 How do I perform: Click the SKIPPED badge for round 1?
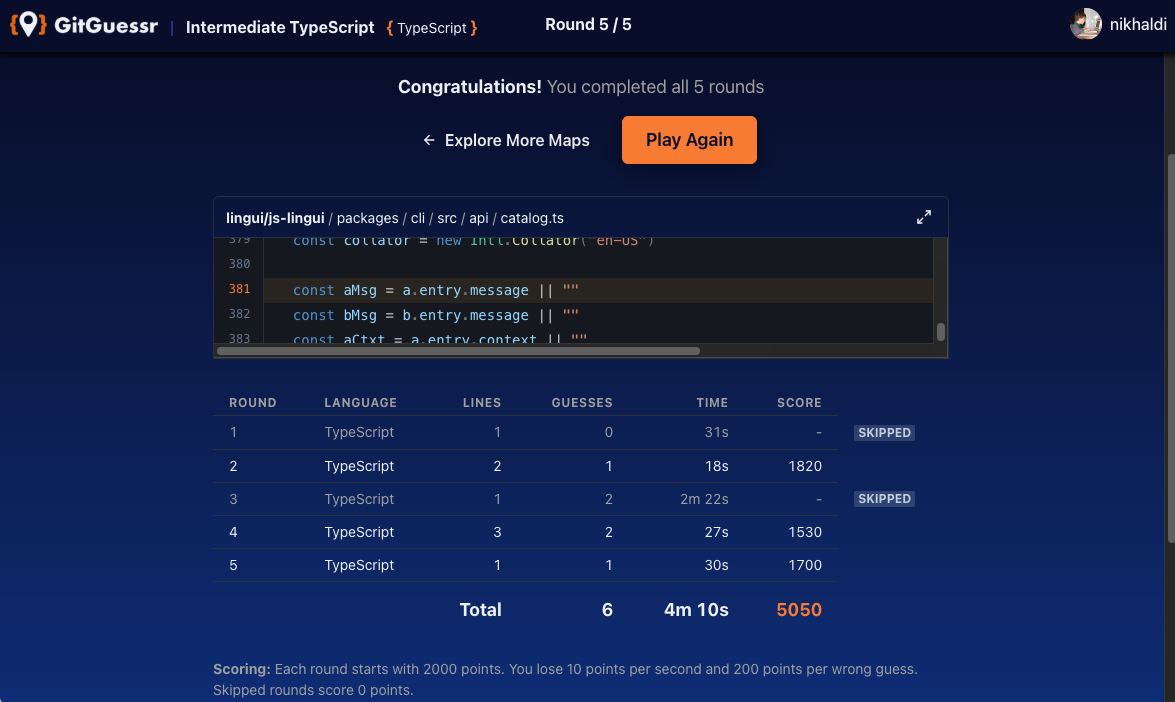[x=884, y=432]
